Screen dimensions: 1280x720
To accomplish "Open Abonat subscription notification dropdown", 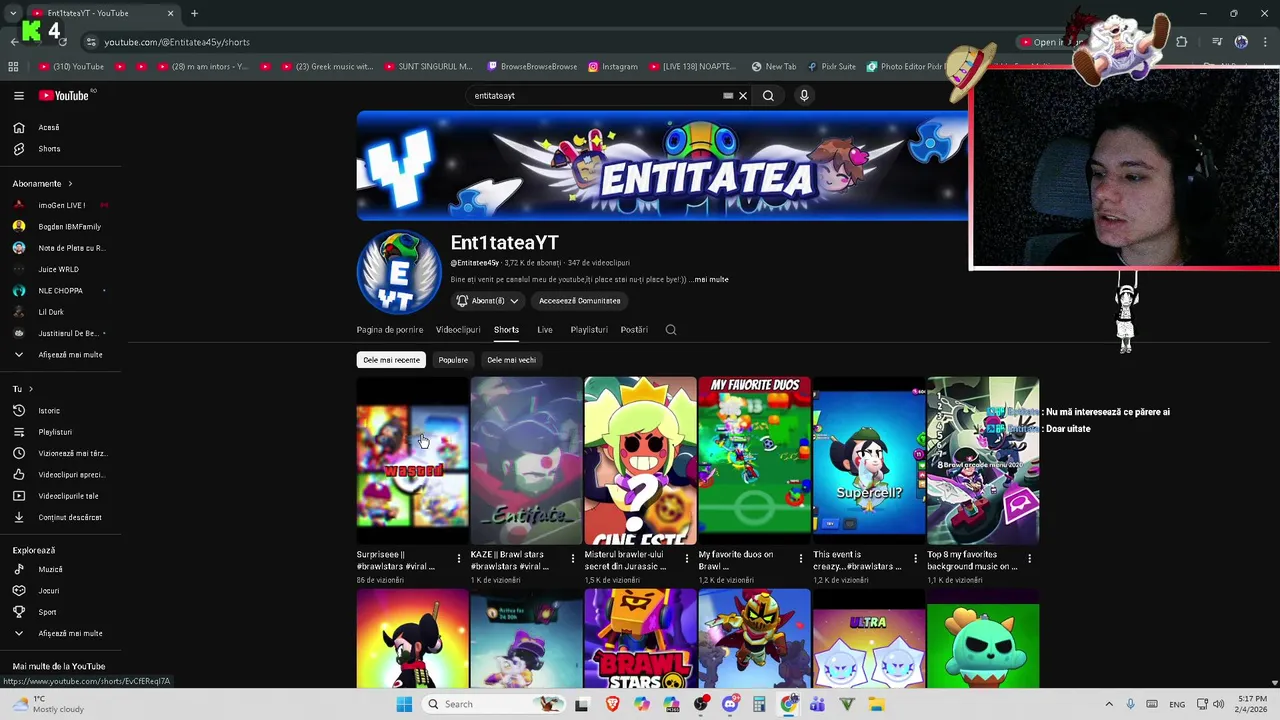I will (x=488, y=301).
